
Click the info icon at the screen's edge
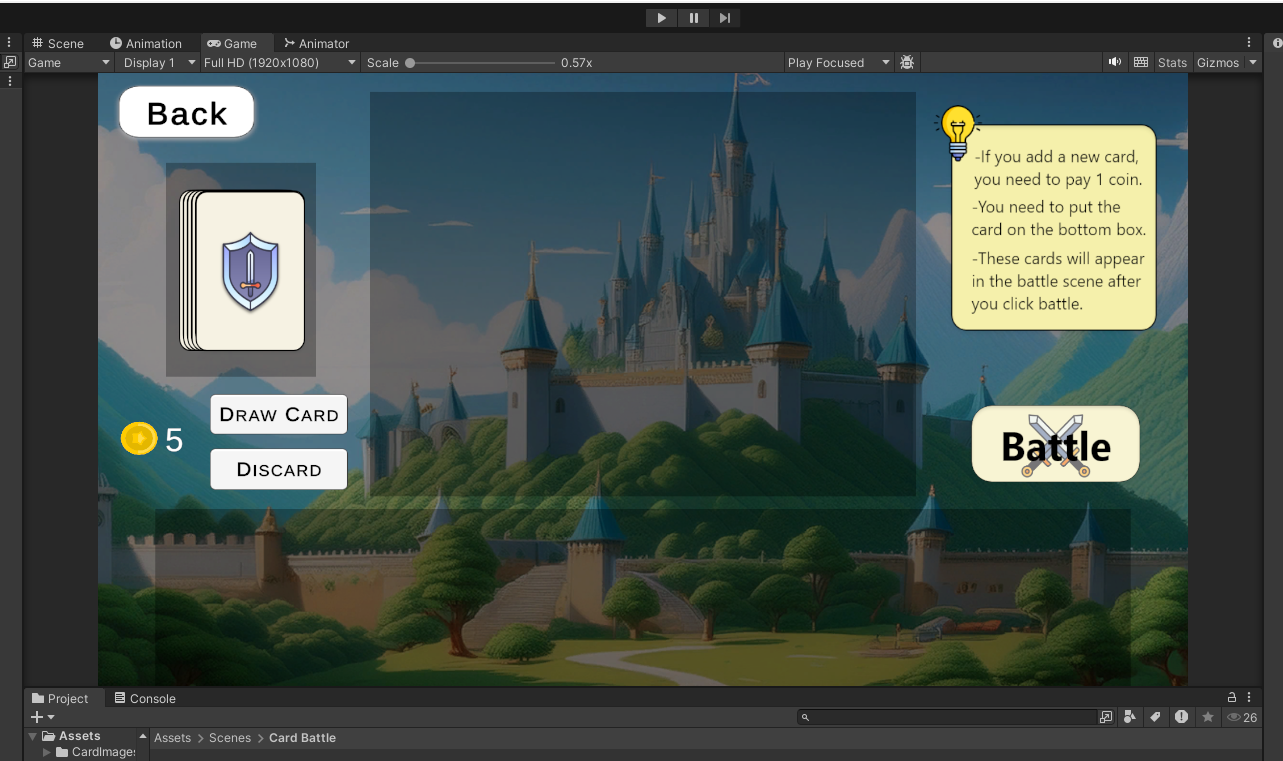point(1277,43)
